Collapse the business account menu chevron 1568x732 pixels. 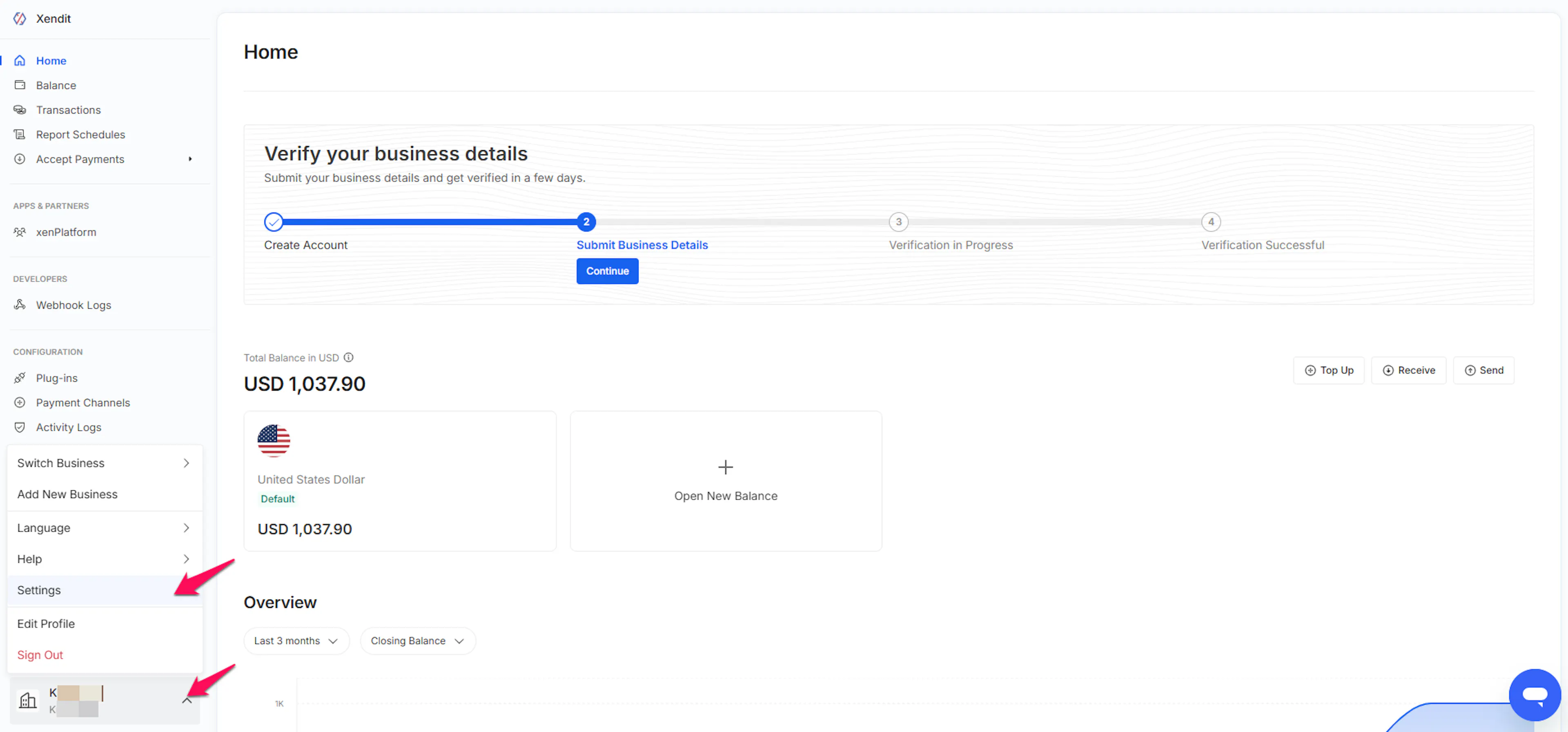(x=187, y=700)
